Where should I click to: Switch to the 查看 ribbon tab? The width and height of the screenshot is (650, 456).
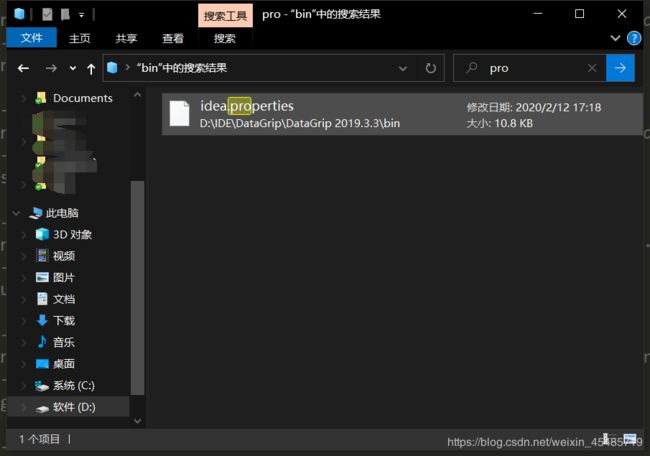[x=173, y=38]
